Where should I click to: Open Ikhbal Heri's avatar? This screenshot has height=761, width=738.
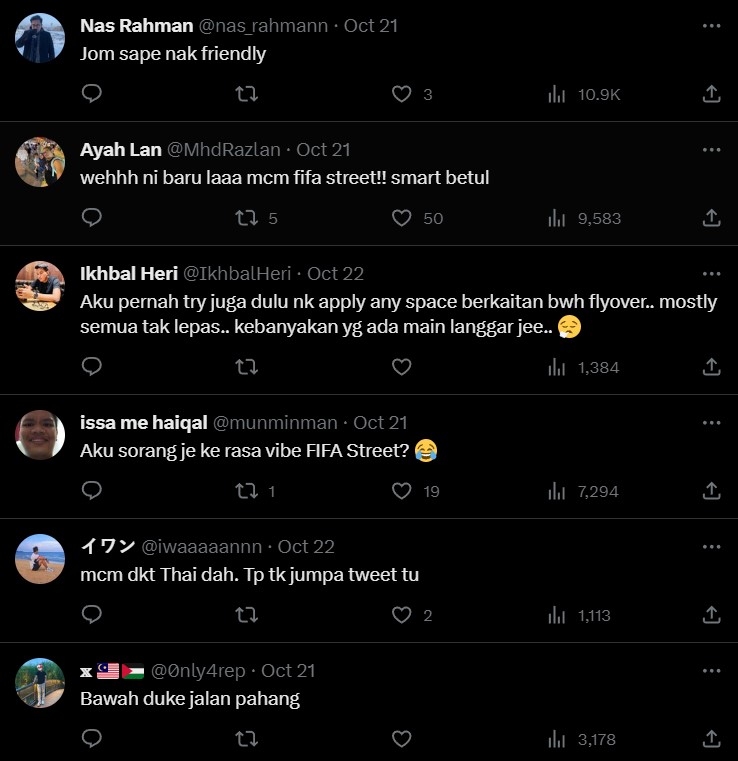[x=41, y=286]
